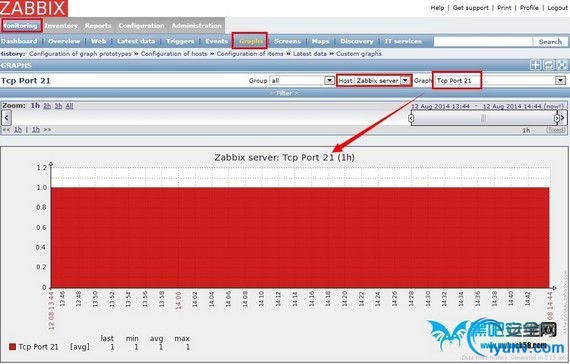Open history link Configuration of graph prototypes
The height and width of the screenshot is (364, 570).
coord(80,54)
